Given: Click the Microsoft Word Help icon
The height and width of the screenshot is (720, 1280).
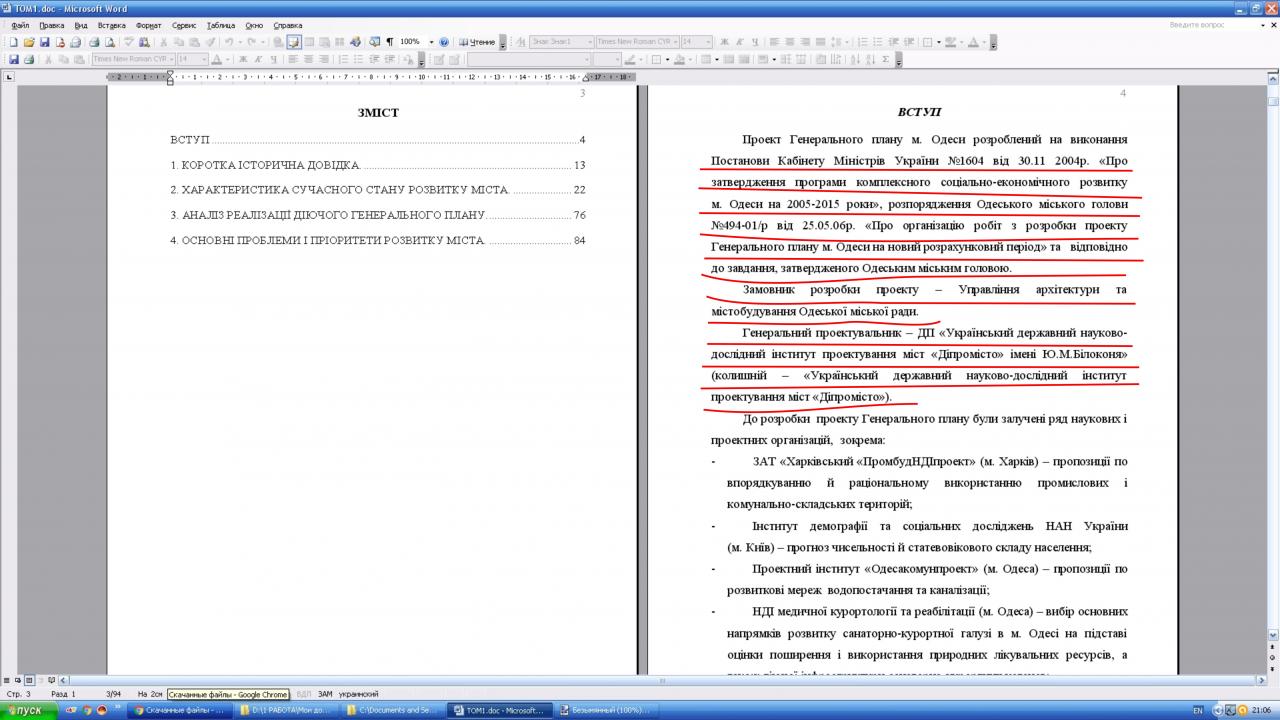Looking at the screenshot, I should click(x=444, y=42).
